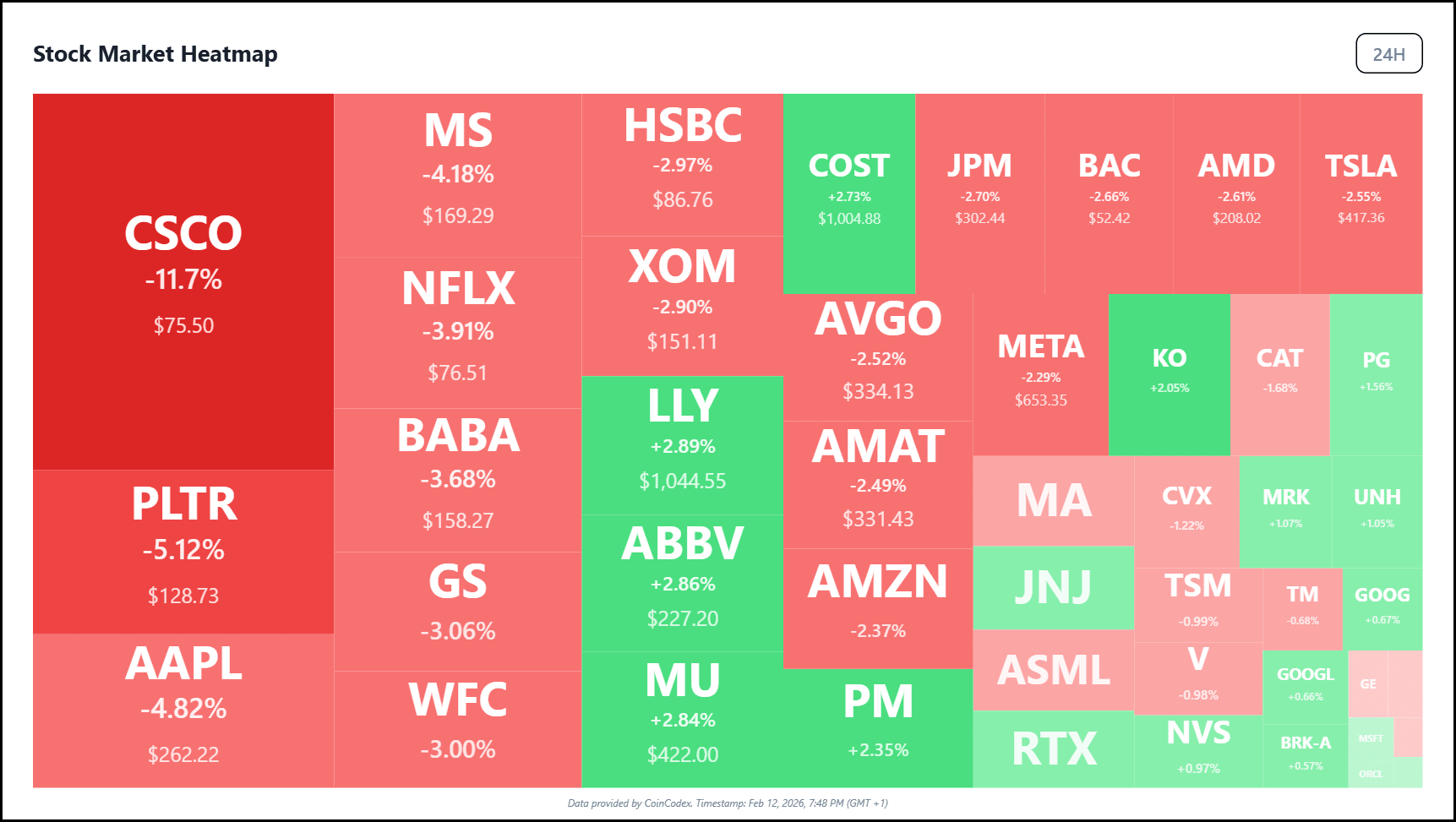The width and height of the screenshot is (1456, 822).
Task: Click the META stock tile
Action: point(1040,373)
